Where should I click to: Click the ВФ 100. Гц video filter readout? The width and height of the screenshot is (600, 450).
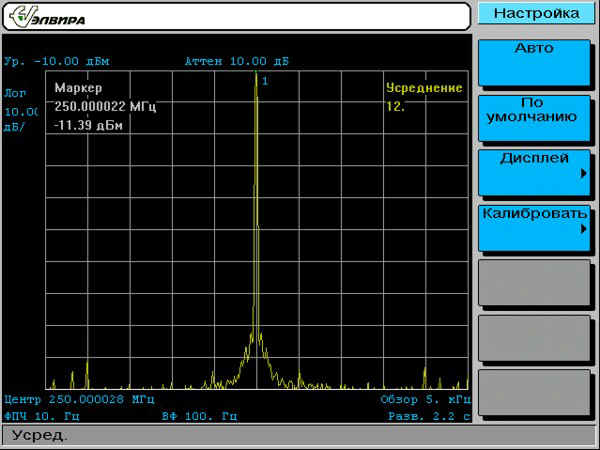(200, 415)
